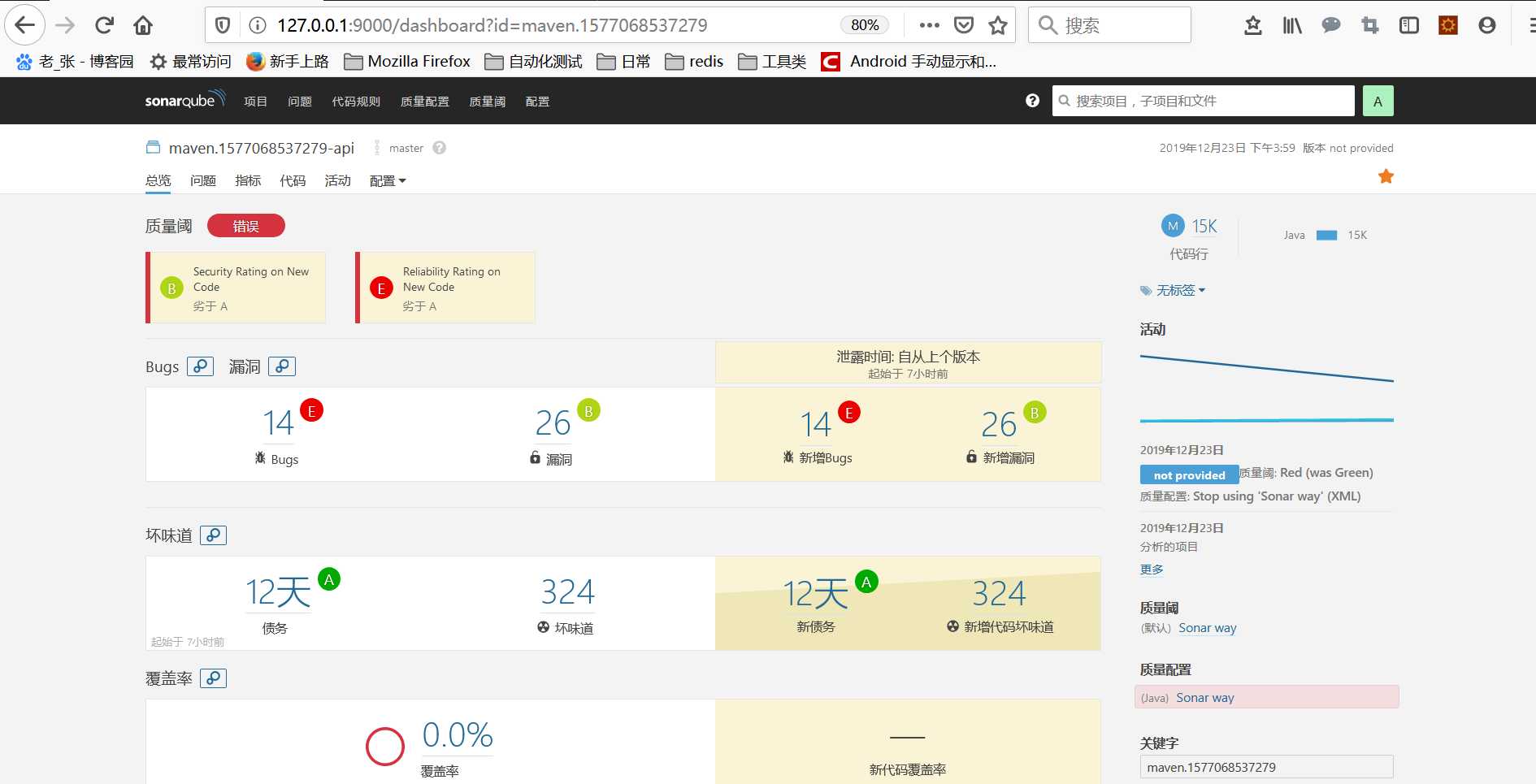Open the 坏味道 link icon
The height and width of the screenshot is (784, 1536).
click(x=213, y=535)
